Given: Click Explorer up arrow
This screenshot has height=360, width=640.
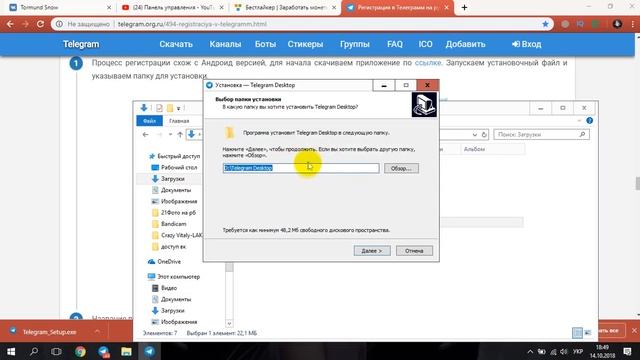Looking at the screenshot, I should click(x=180, y=134).
